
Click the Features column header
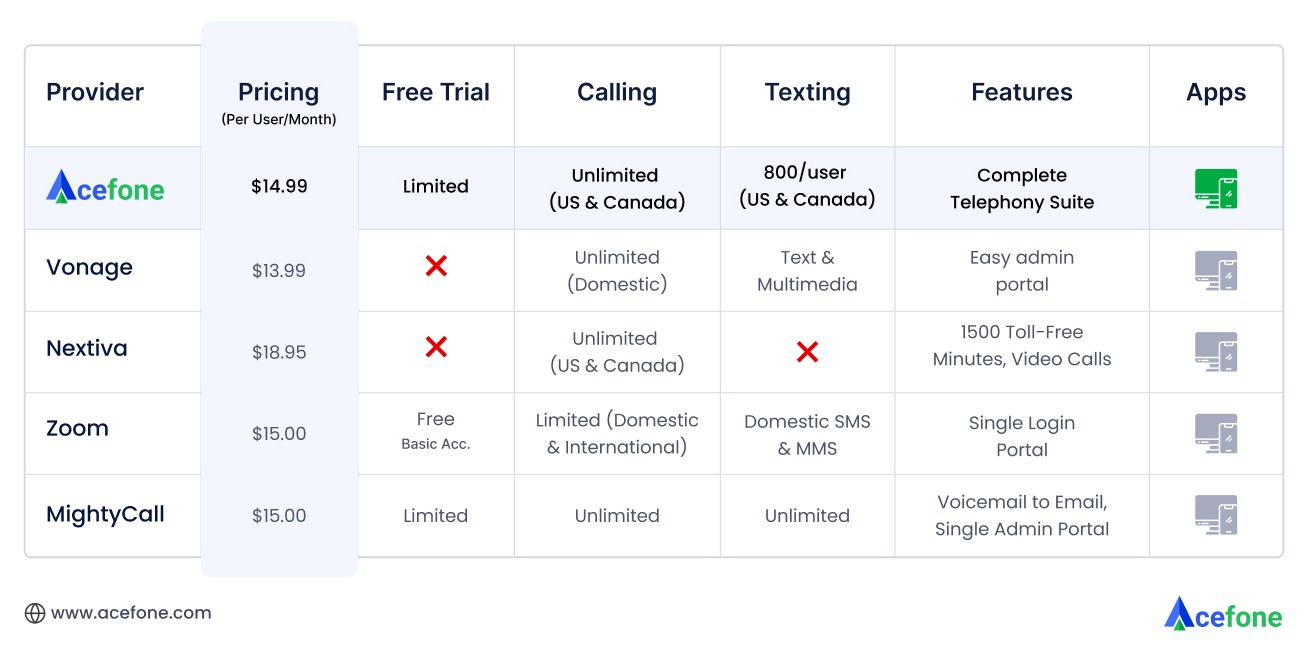(1021, 93)
